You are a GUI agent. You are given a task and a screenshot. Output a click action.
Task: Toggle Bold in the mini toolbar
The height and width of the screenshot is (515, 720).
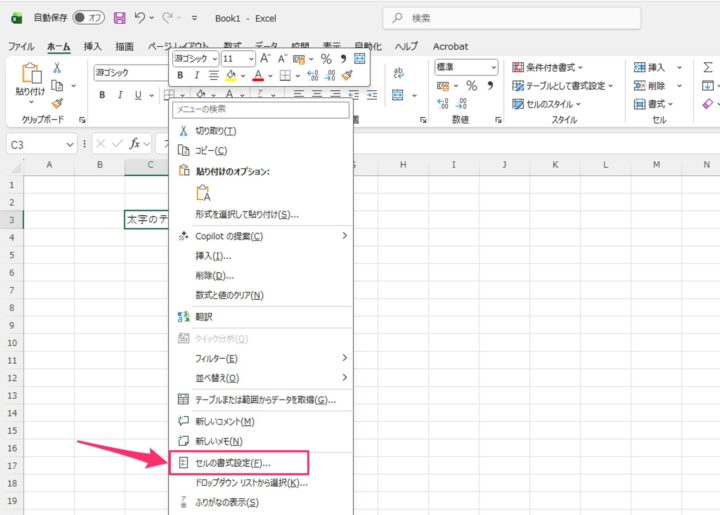click(181, 76)
